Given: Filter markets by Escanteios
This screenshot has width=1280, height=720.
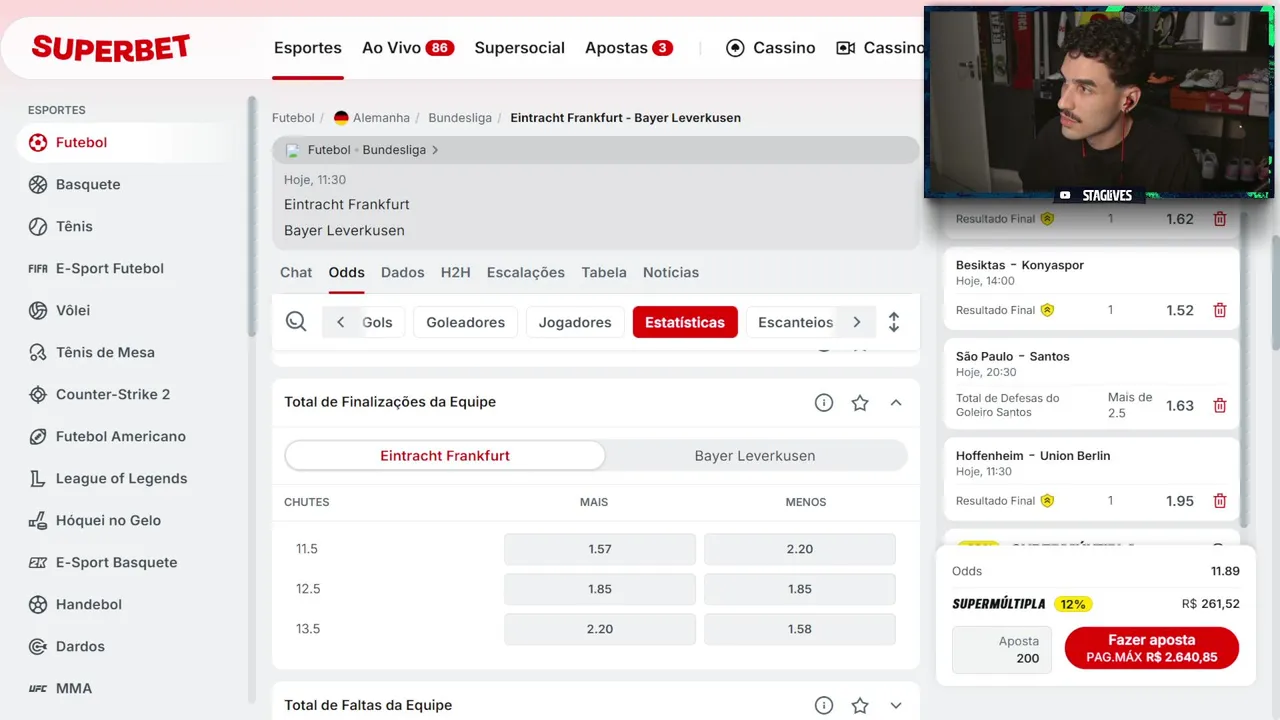Looking at the screenshot, I should click(795, 322).
